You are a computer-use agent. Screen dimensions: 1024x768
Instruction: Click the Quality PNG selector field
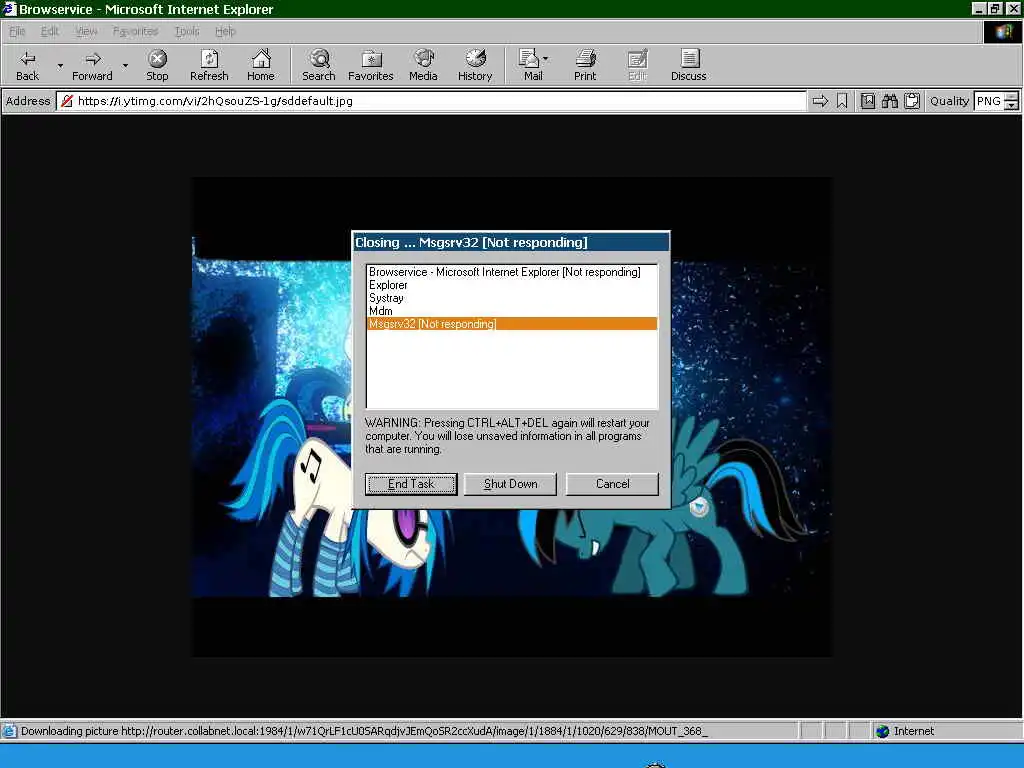(x=989, y=101)
